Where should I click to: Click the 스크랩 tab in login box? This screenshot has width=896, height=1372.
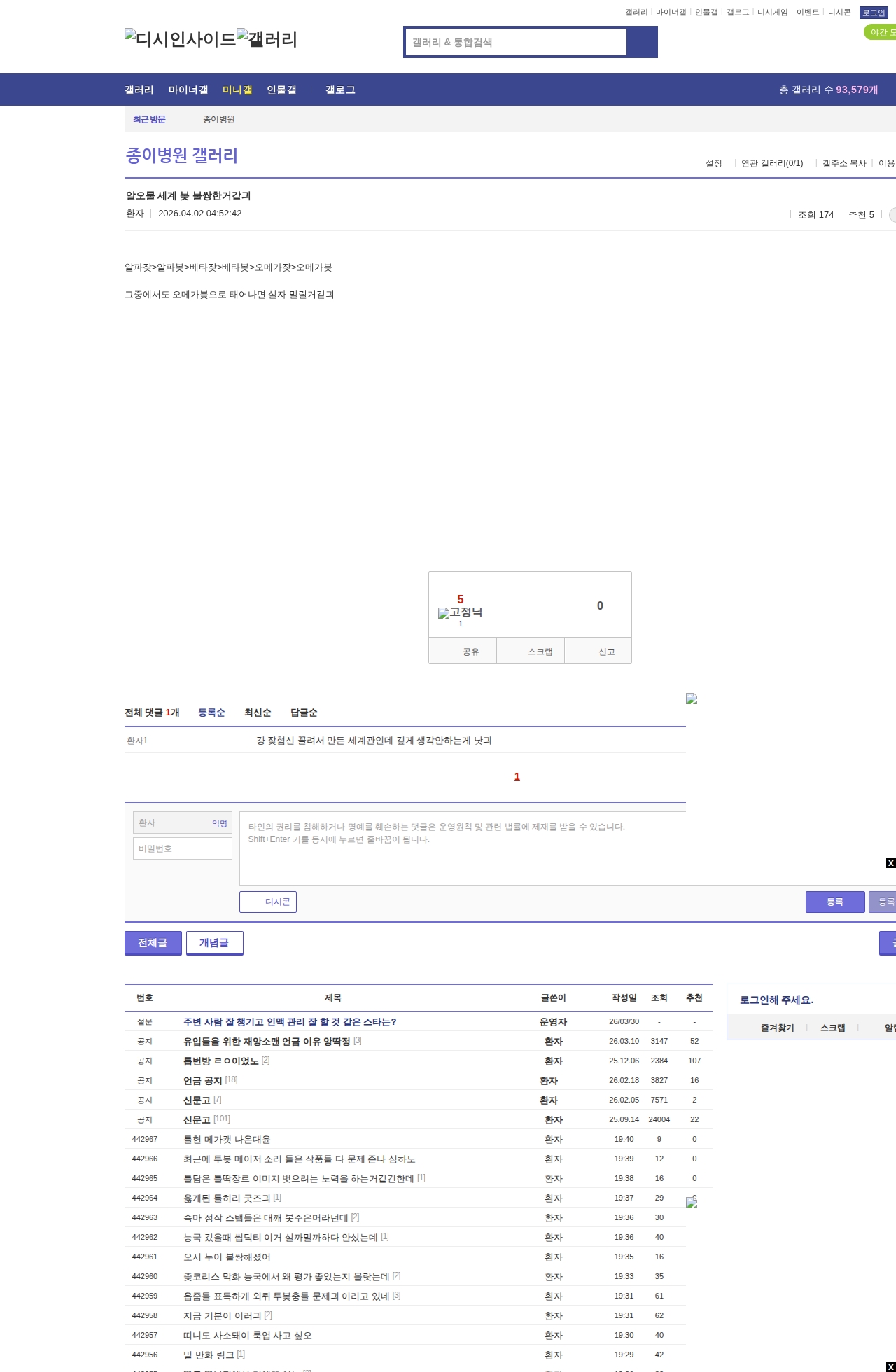tap(832, 1028)
